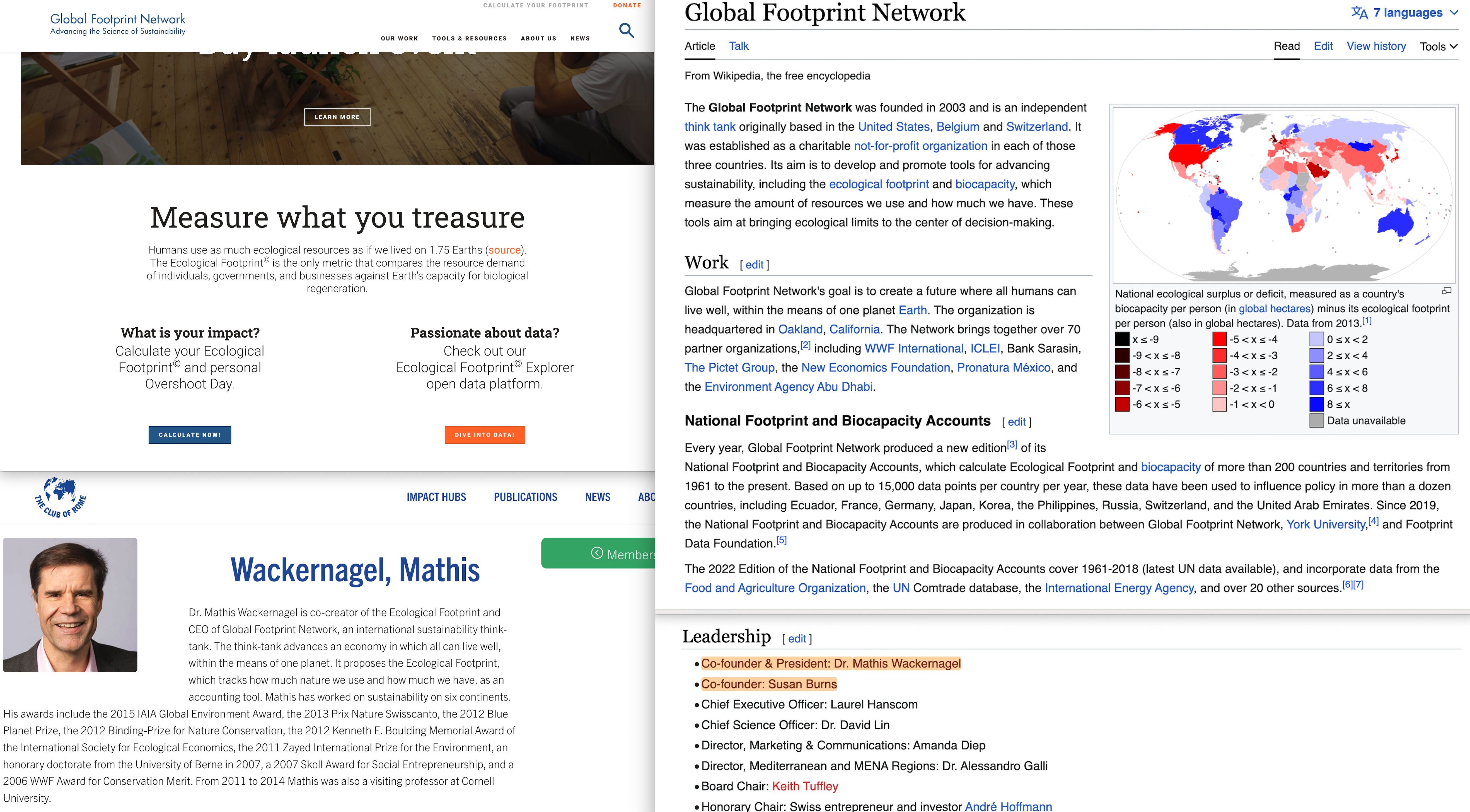Screen dimensions: 1470x812
Task: Select the Read tab
Action: pyautogui.click(x=1286, y=46)
